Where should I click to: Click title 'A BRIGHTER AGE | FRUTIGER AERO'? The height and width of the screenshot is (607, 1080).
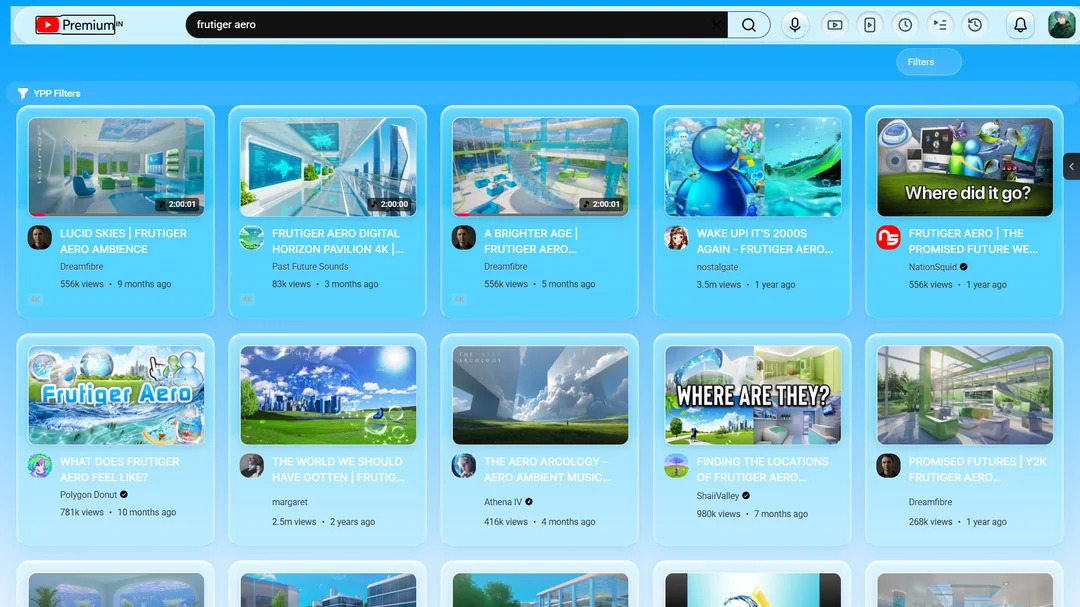point(531,241)
